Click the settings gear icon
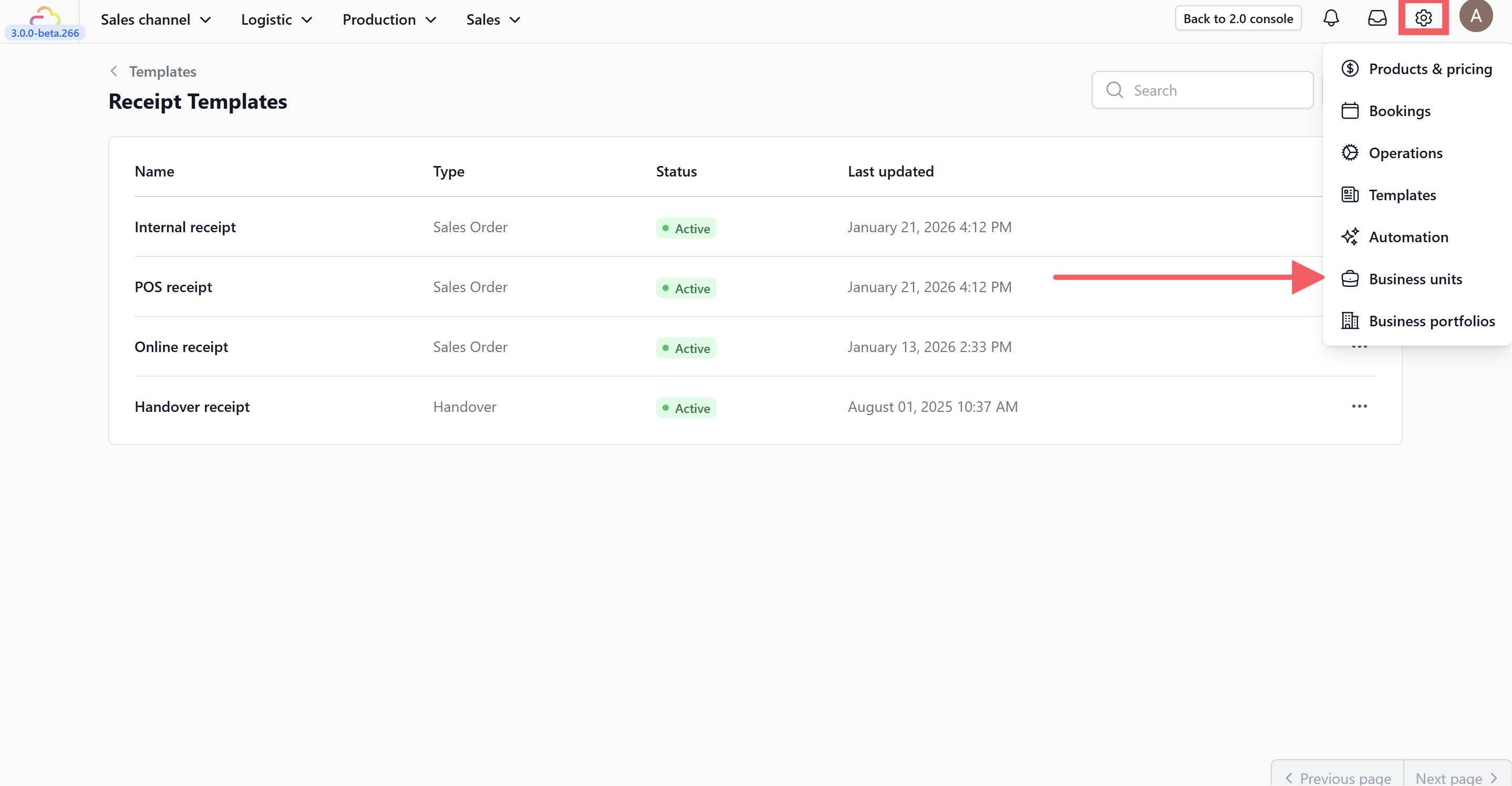Viewport: 1512px width, 786px height. point(1423,18)
